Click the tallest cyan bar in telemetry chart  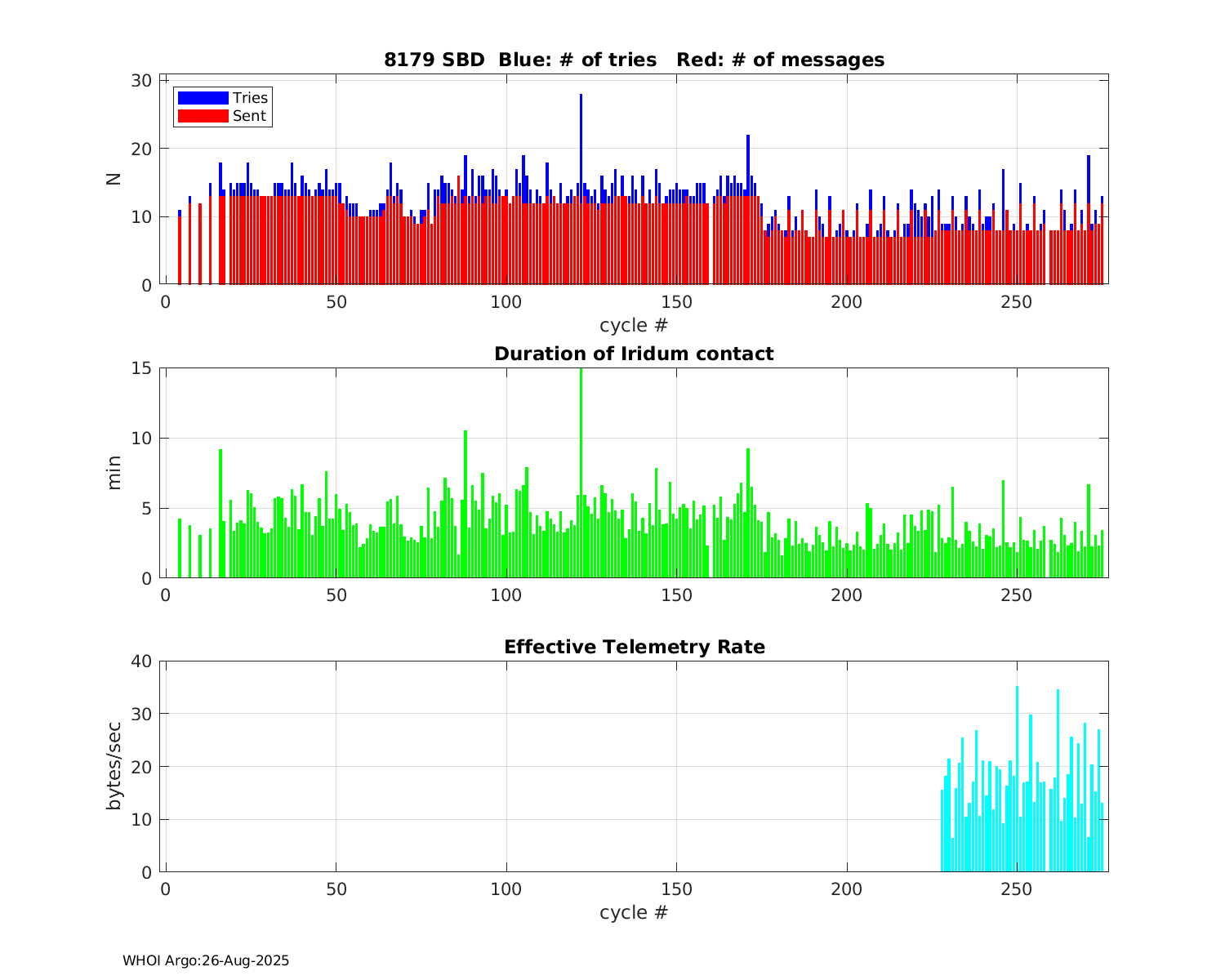tap(1017, 776)
